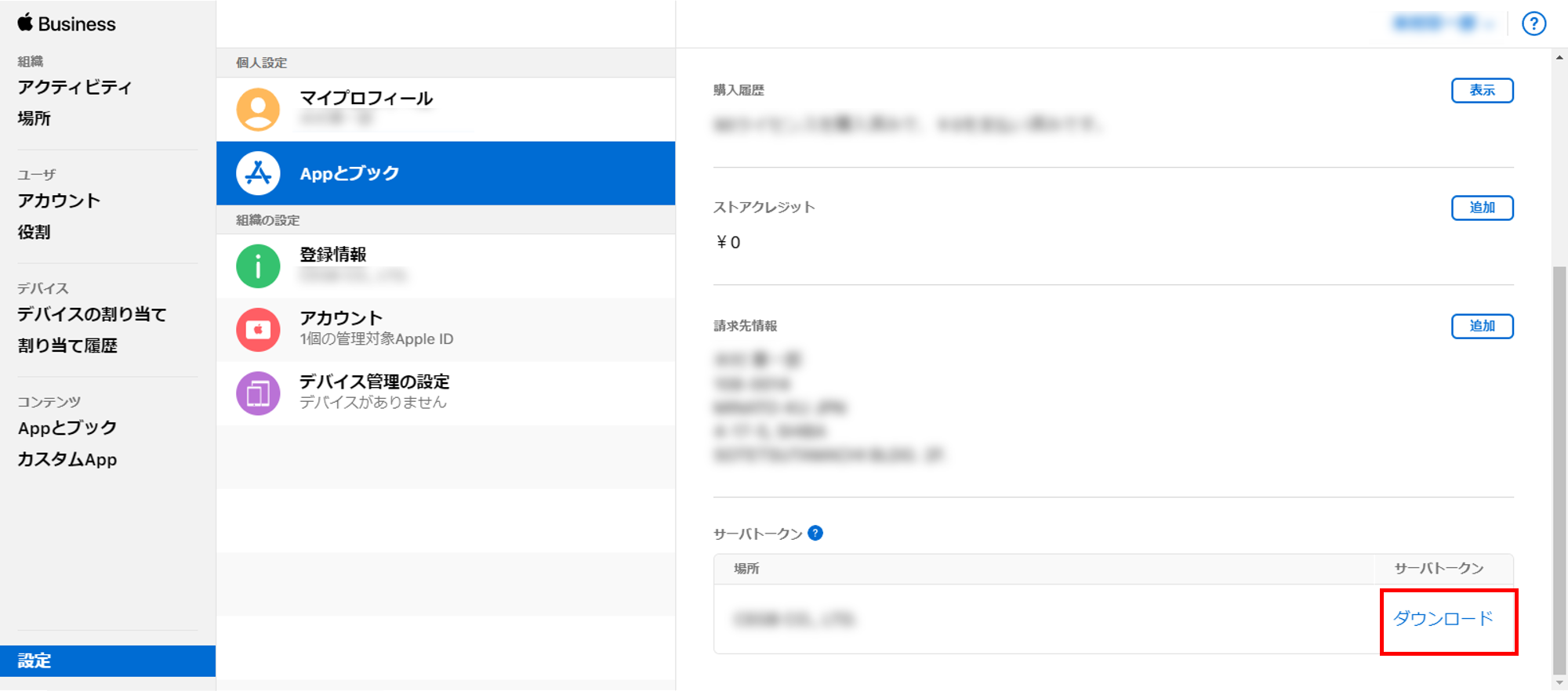
Task: Click the サーバトークン help question icon
Action: 815,534
